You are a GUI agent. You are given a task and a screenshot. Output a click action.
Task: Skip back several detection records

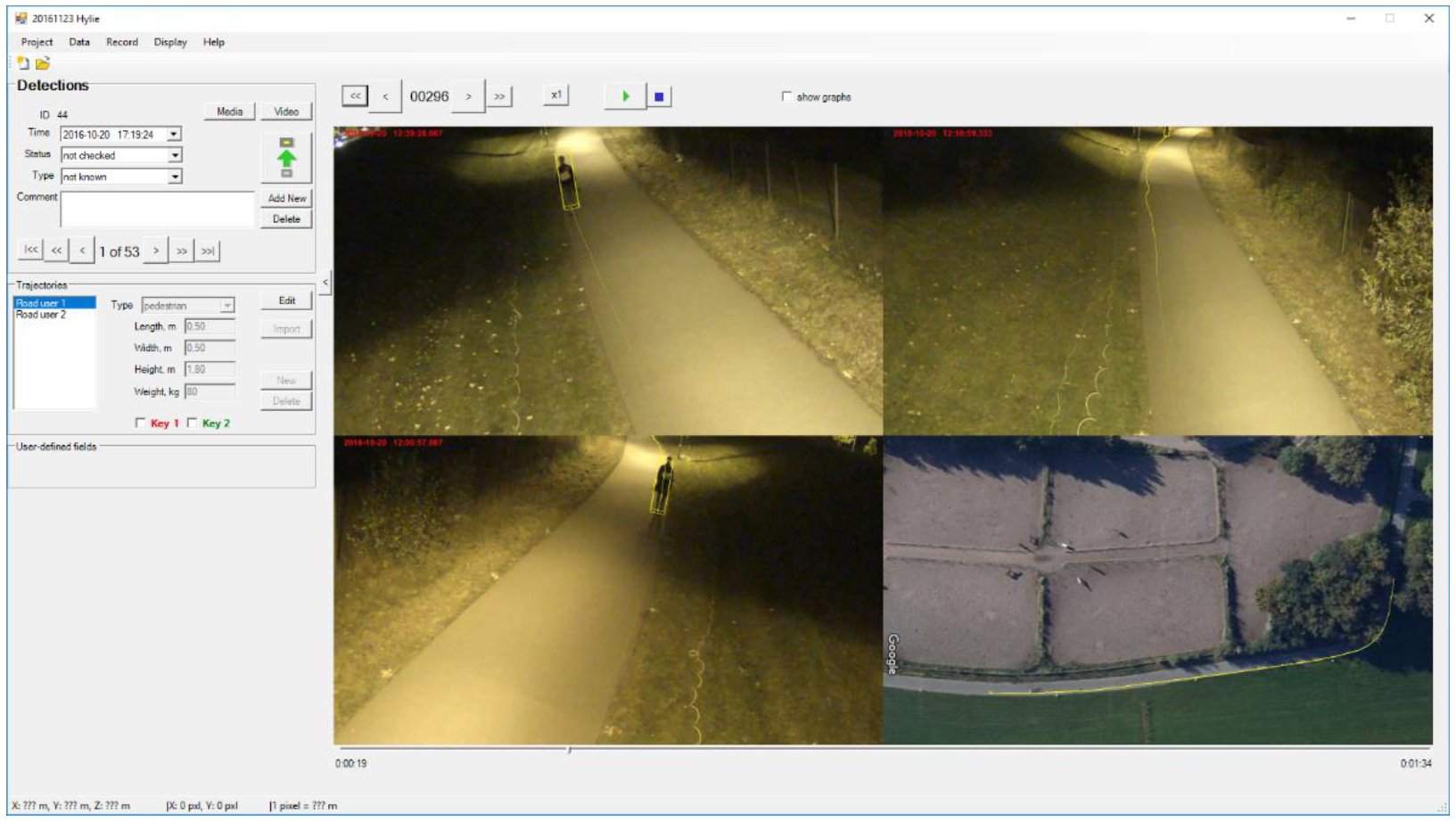click(x=56, y=251)
